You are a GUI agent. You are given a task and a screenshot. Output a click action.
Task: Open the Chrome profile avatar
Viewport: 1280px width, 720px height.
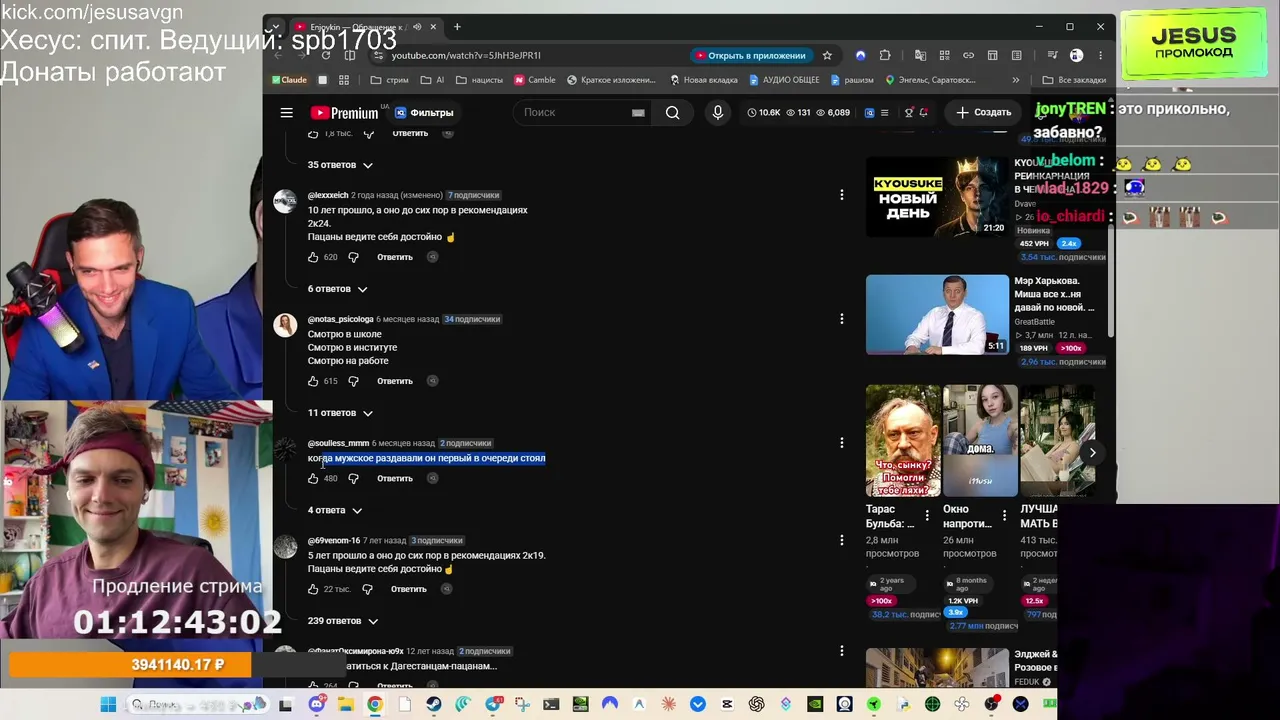click(1076, 56)
